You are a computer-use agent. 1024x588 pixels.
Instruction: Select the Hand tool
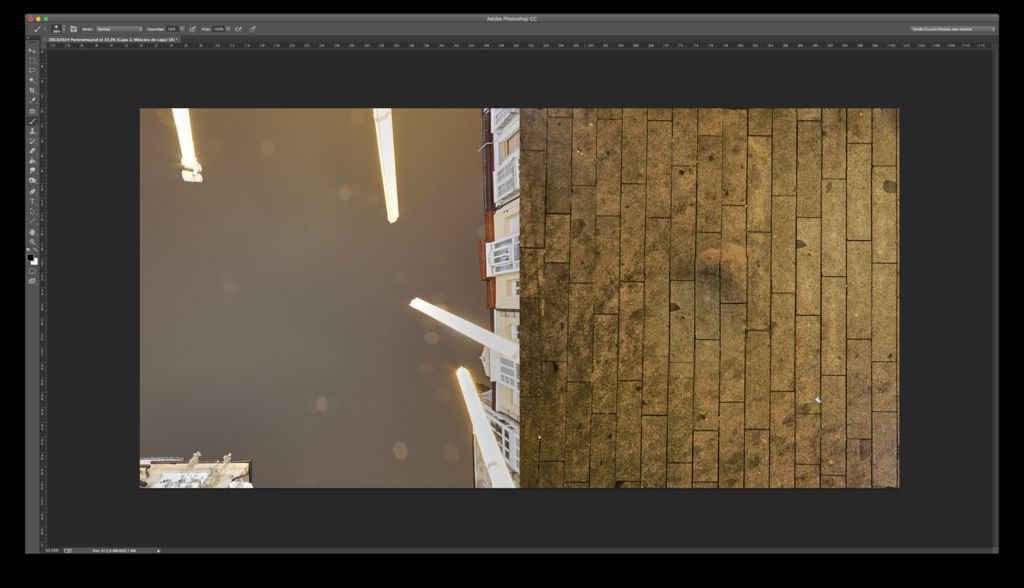[x=32, y=232]
